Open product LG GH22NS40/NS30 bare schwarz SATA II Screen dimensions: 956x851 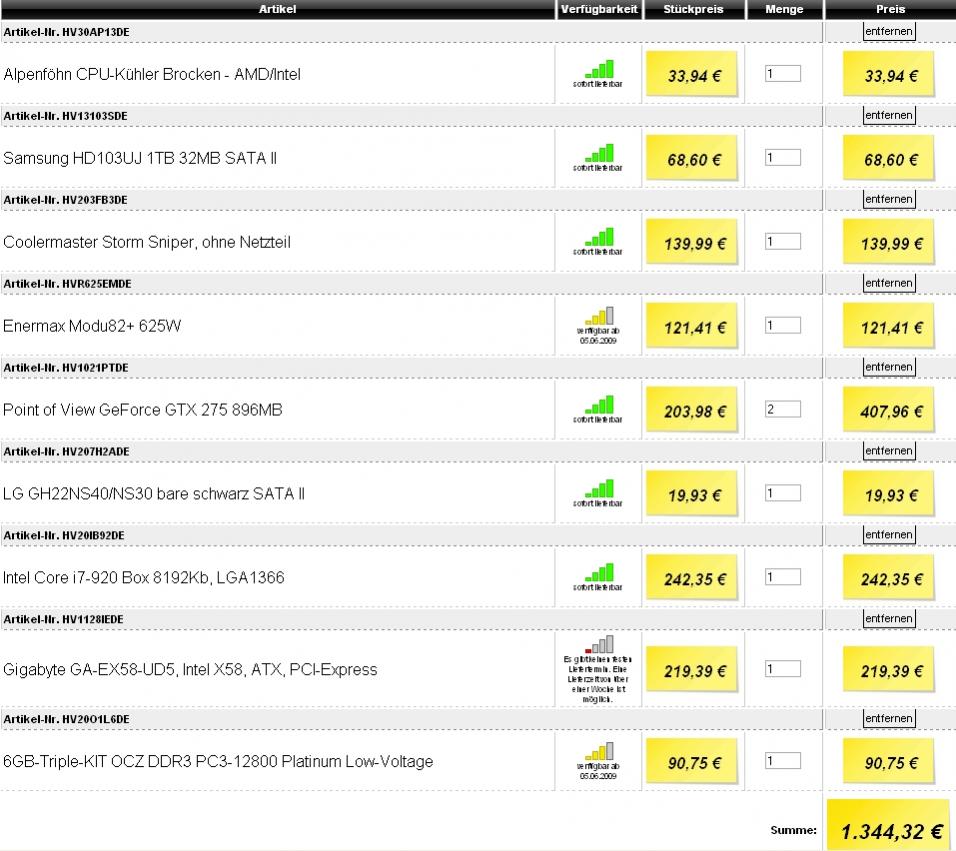point(154,494)
